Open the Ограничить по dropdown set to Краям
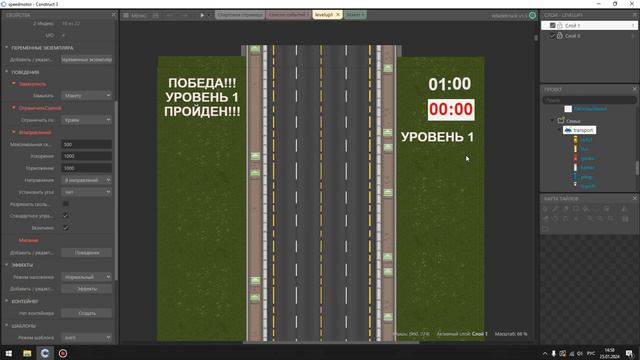Viewport: 640px width, 360px height. [x=87, y=120]
